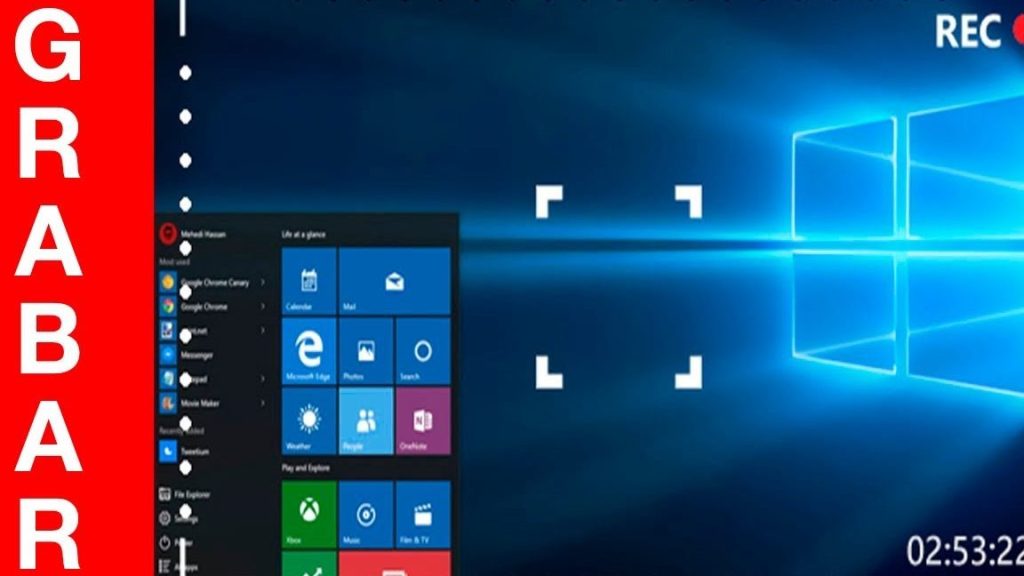Open the Calendar tile
1024x576 pixels.
coord(309,281)
